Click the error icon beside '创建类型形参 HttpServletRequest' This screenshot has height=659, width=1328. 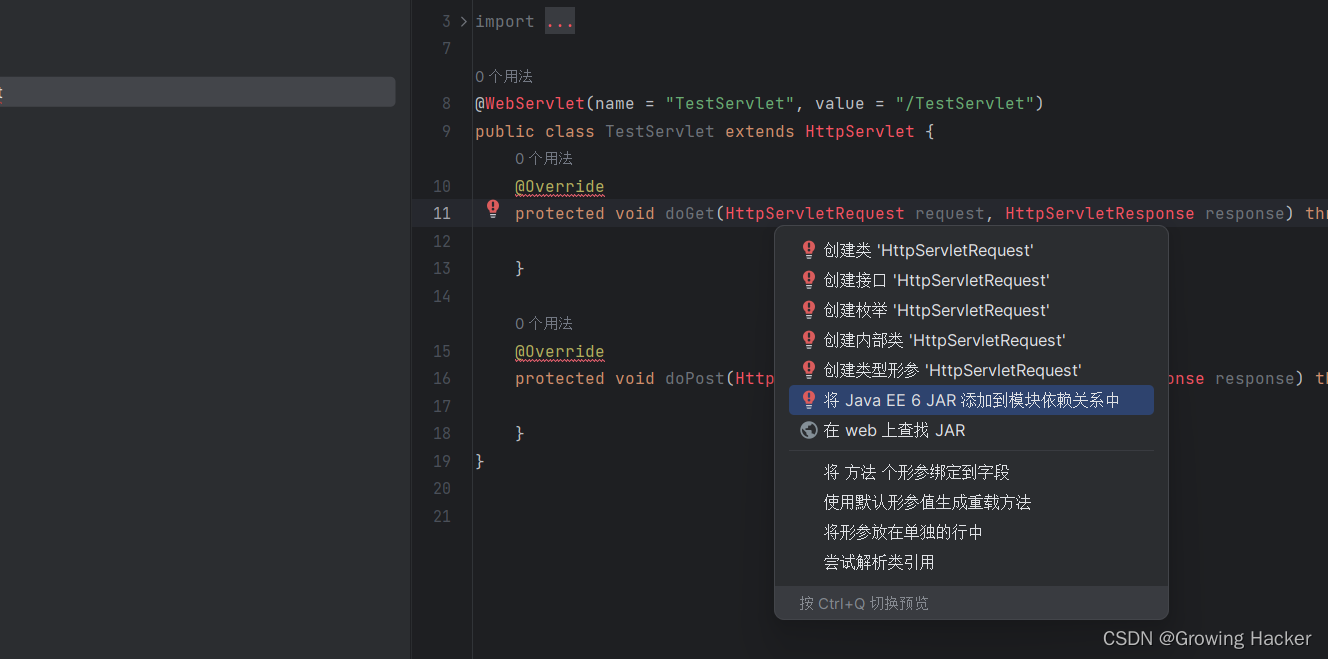tap(808, 370)
